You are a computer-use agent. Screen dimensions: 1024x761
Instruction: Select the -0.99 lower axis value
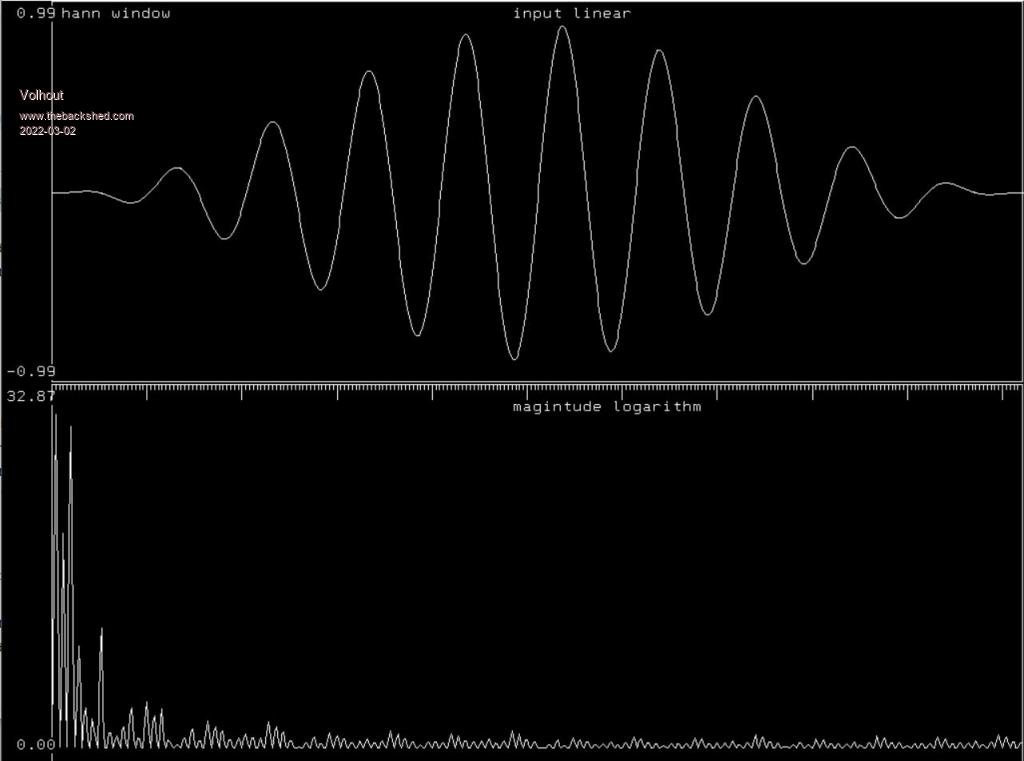pos(32,371)
